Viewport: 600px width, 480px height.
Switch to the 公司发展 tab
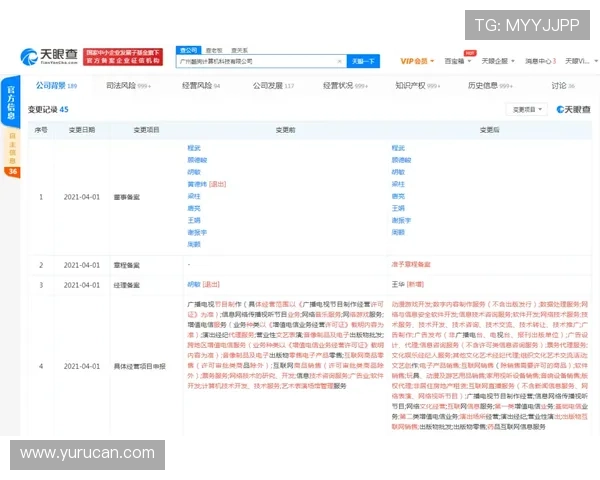273,86
